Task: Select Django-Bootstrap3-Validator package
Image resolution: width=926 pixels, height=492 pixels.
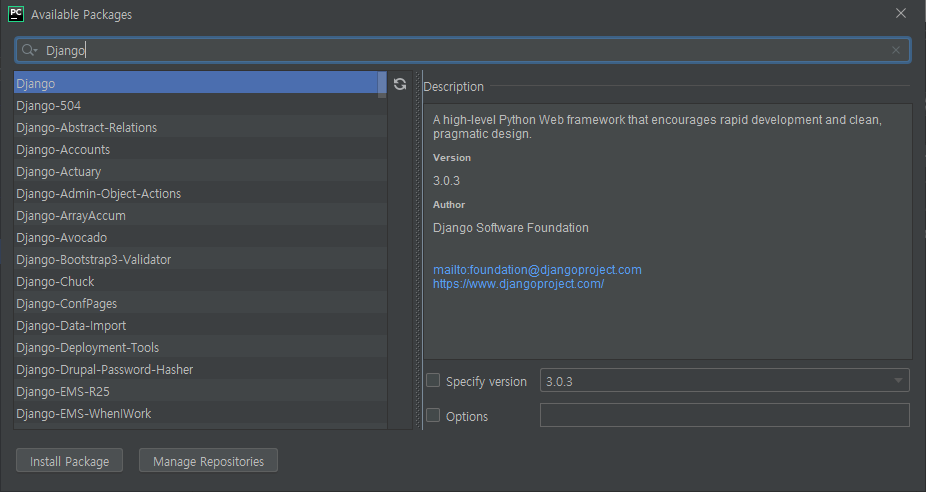Action: point(200,259)
